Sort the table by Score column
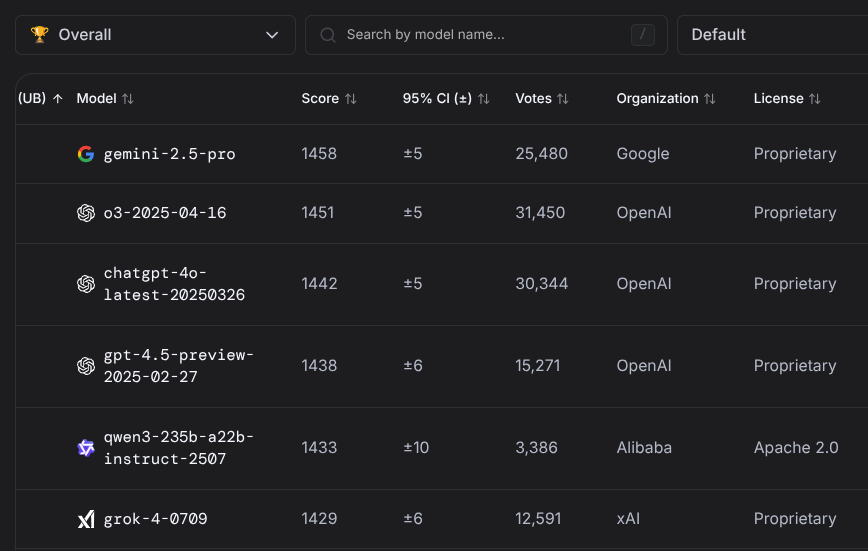Viewport: 868px width, 551px height. click(329, 99)
